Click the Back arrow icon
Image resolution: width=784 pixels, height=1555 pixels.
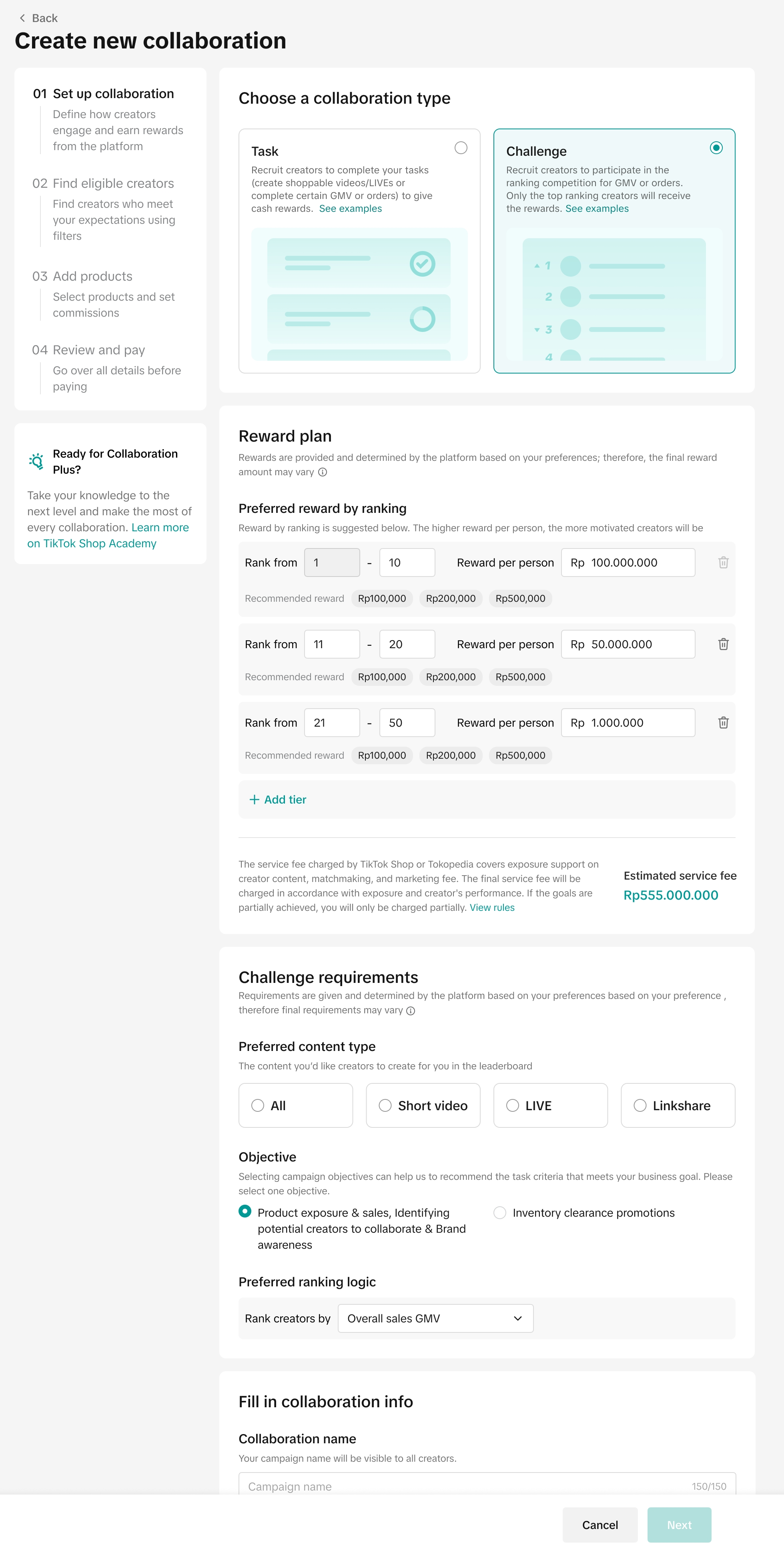[22, 18]
